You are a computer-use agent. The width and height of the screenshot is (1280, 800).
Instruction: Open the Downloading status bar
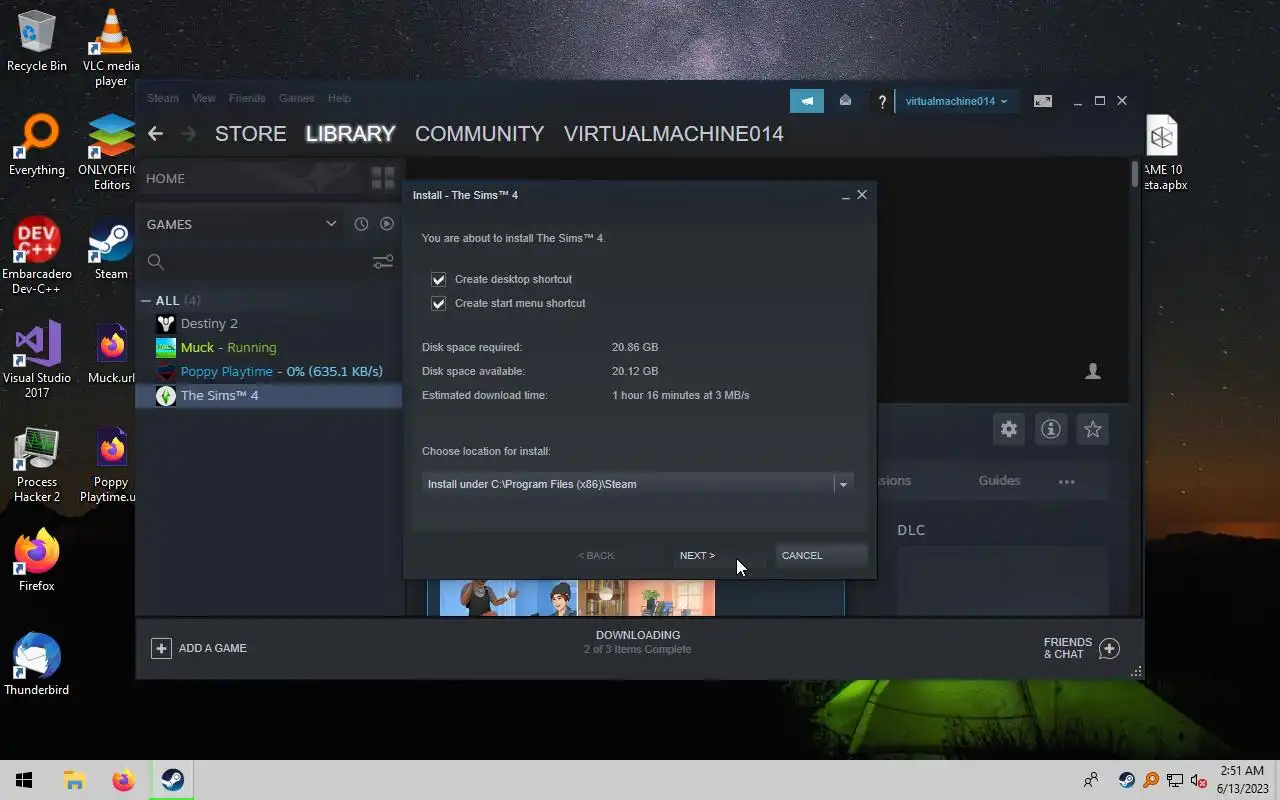click(x=638, y=642)
